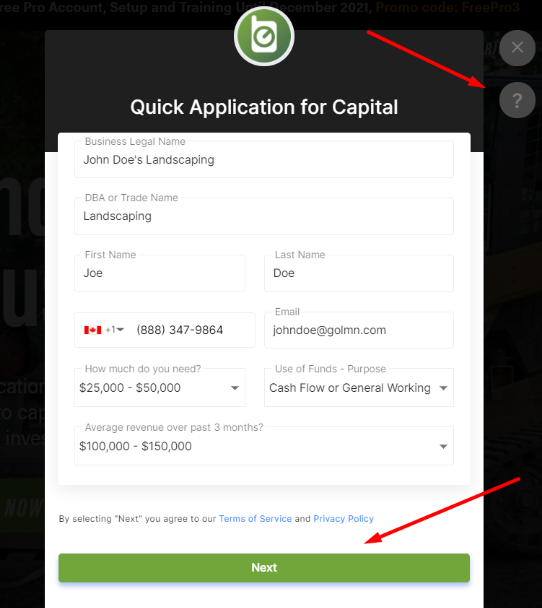Expand the average revenue dropdown
This screenshot has height=608, width=542.
pyautogui.click(x=264, y=446)
